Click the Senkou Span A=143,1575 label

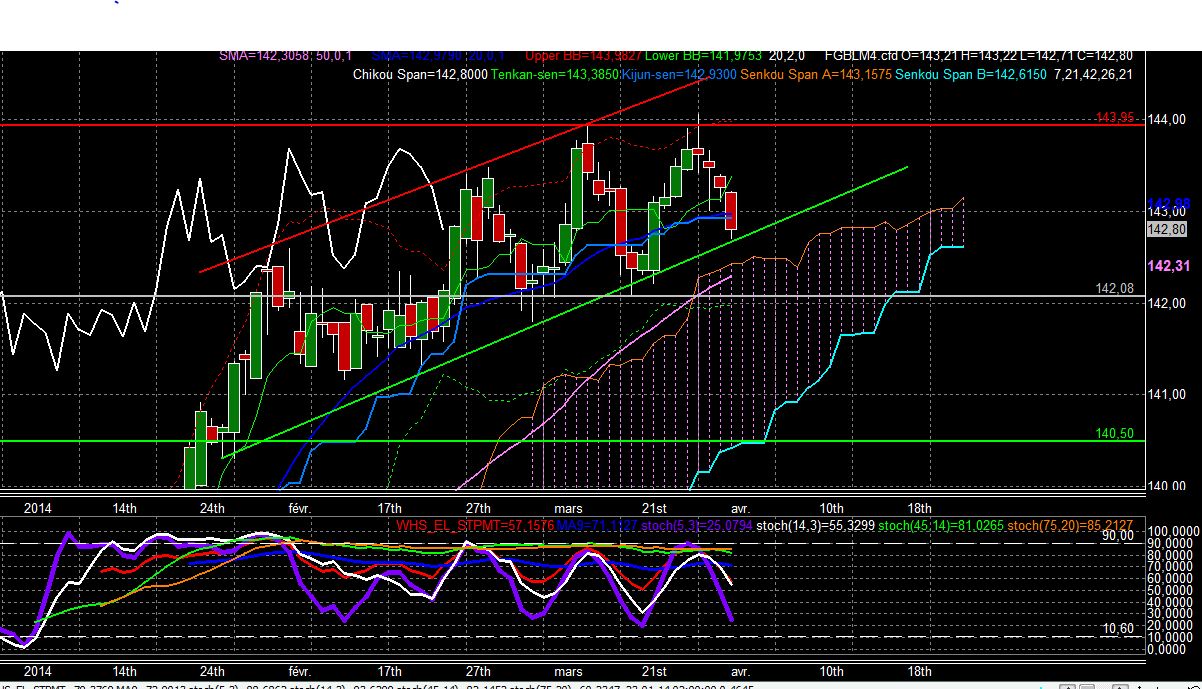[817, 74]
